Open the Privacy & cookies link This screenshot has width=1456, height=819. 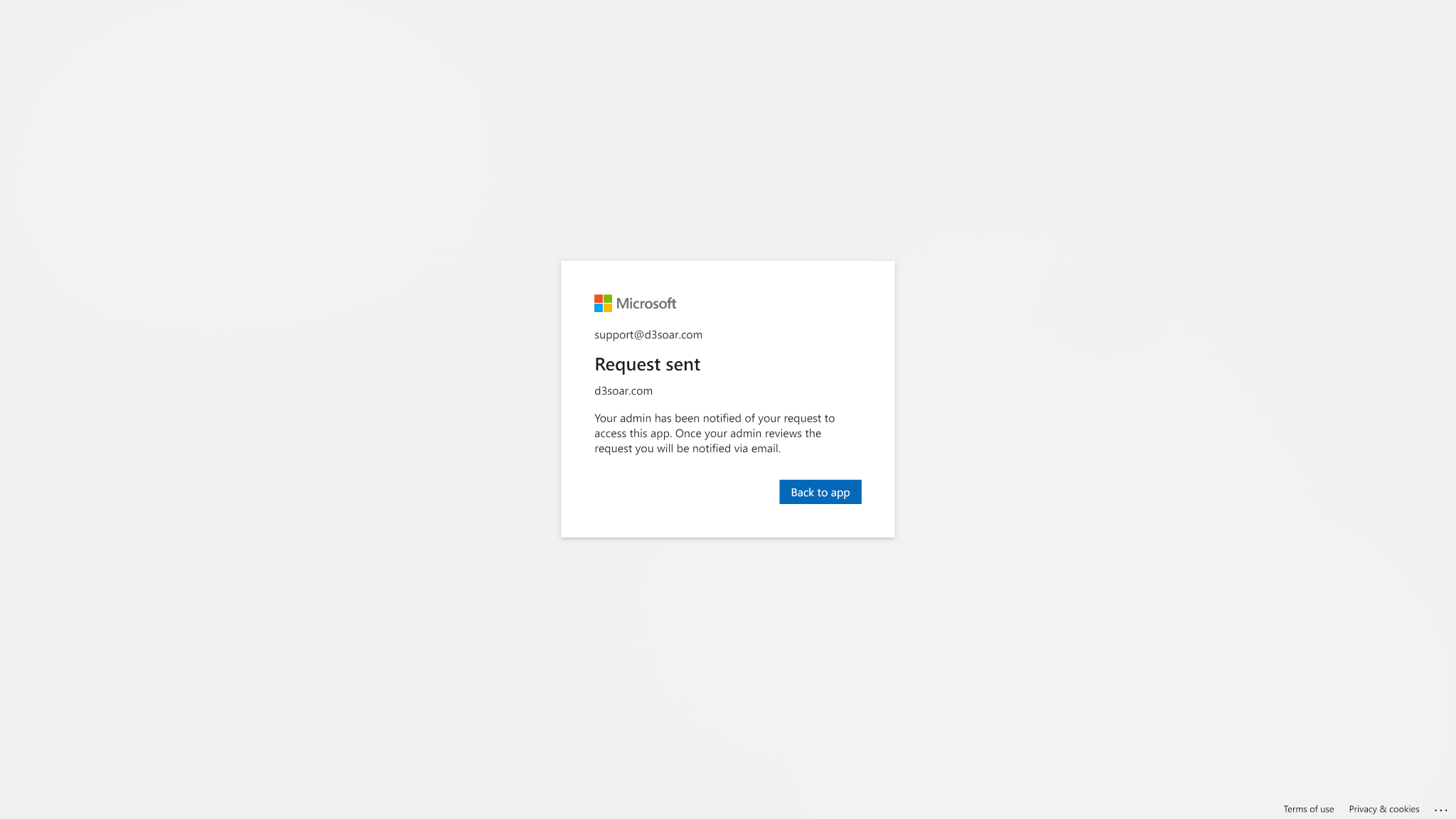[x=1383, y=809]
